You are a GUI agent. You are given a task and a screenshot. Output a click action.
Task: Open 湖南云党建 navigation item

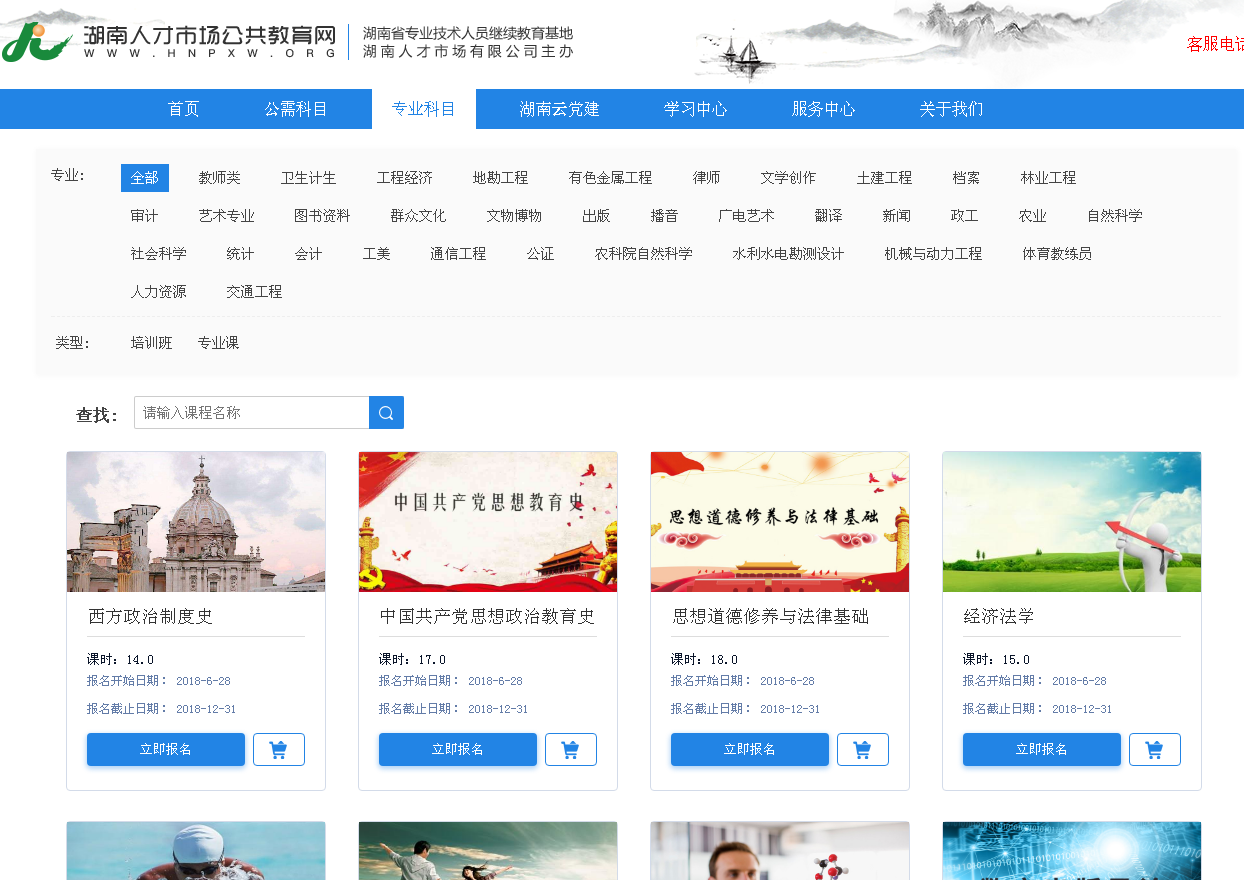[x=559, y=109]
